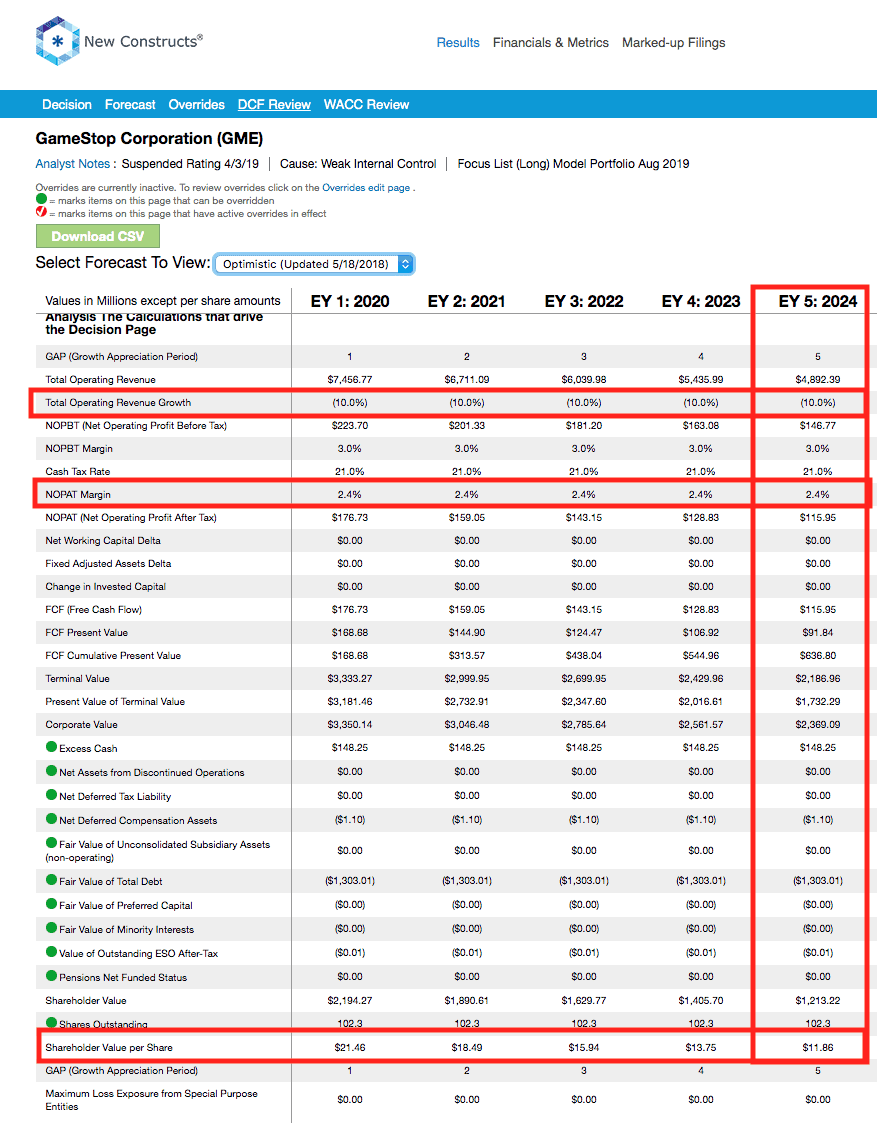Click the Cash Tax Rate row label
The image size is (877, 1123).
point(77,471)
